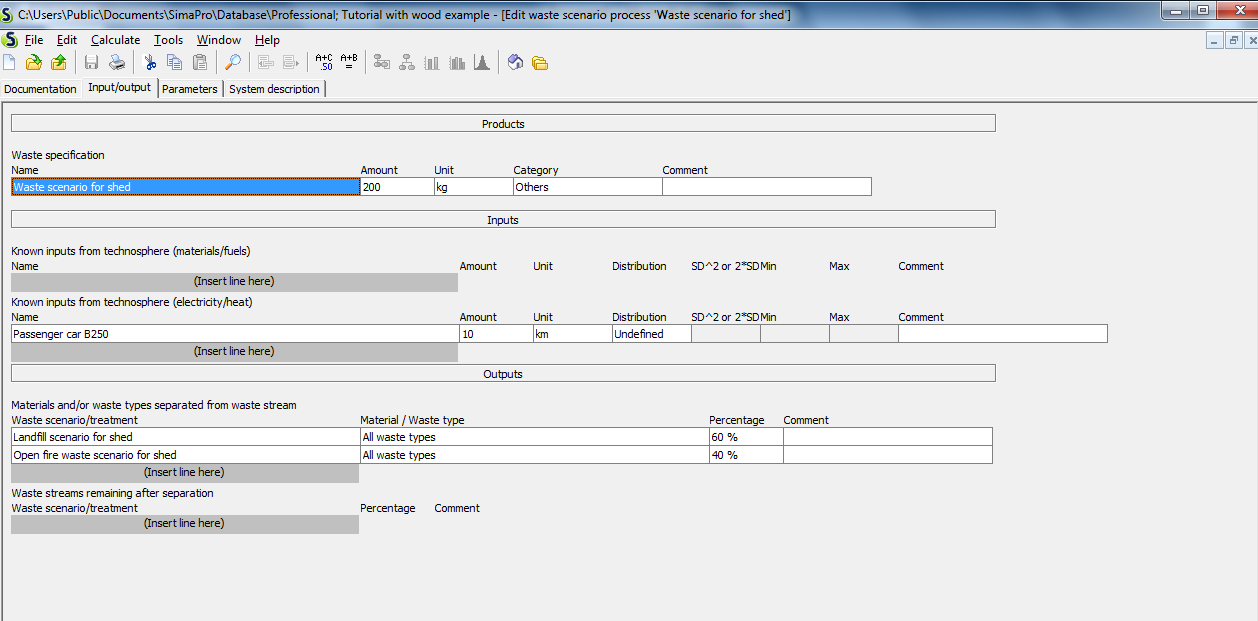Click the greyed indent-left toolbar icon
The image size is (1258, 621).
pyautogui.click(x=266, y=63)
